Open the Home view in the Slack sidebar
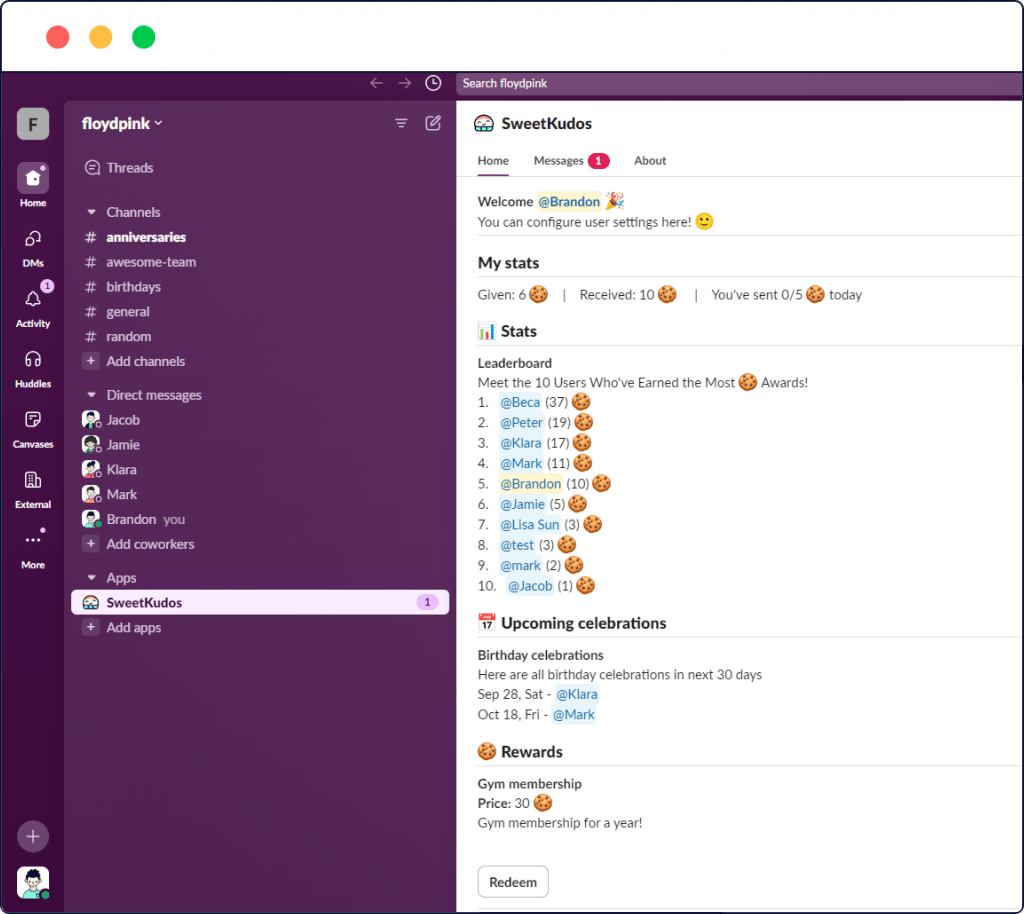The image size is (1024, 914). (32, 178)
